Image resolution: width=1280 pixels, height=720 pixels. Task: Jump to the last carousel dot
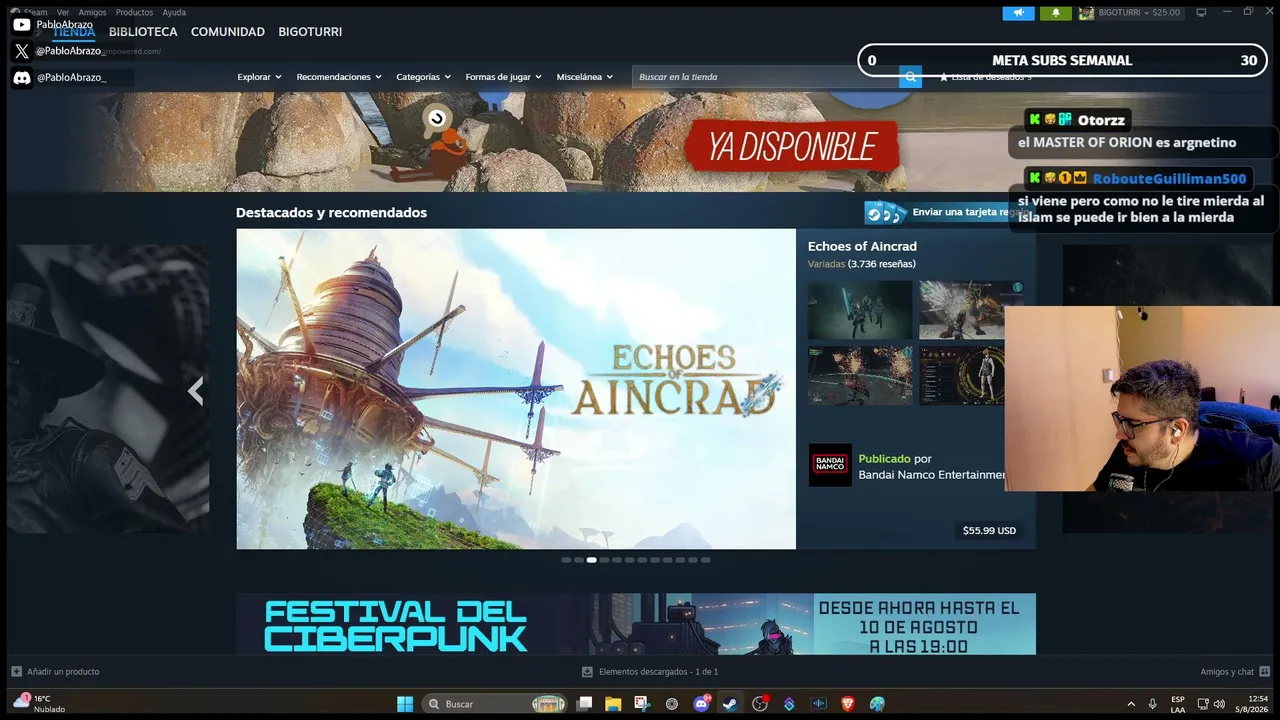pos(705,560)
